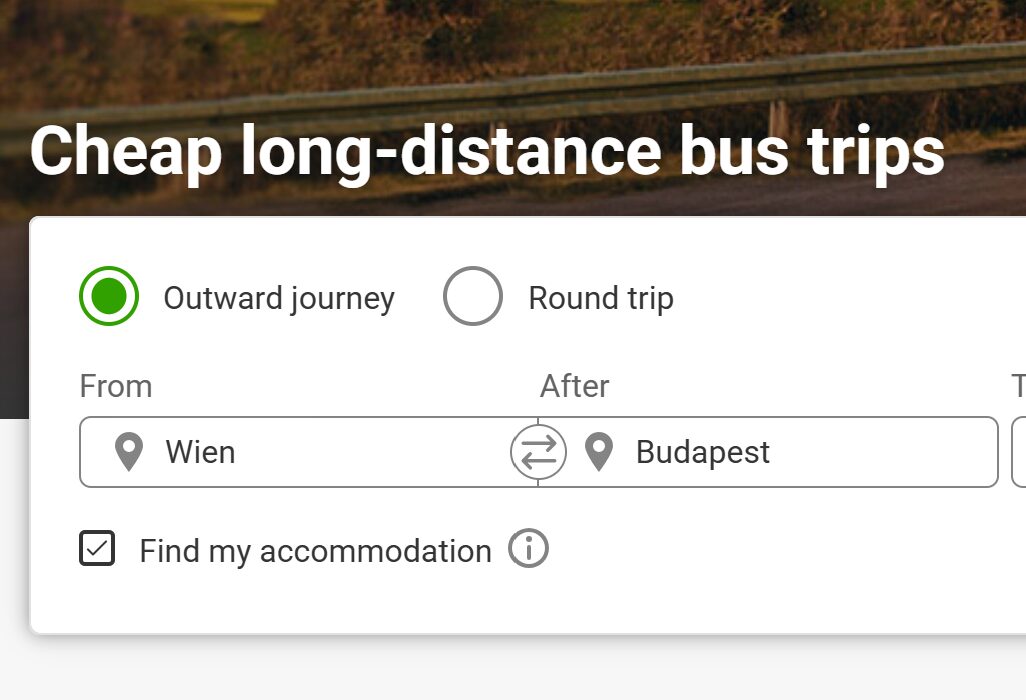Click the location pin beside Wien
The image size is (1026, 700).
click(129, 452)
